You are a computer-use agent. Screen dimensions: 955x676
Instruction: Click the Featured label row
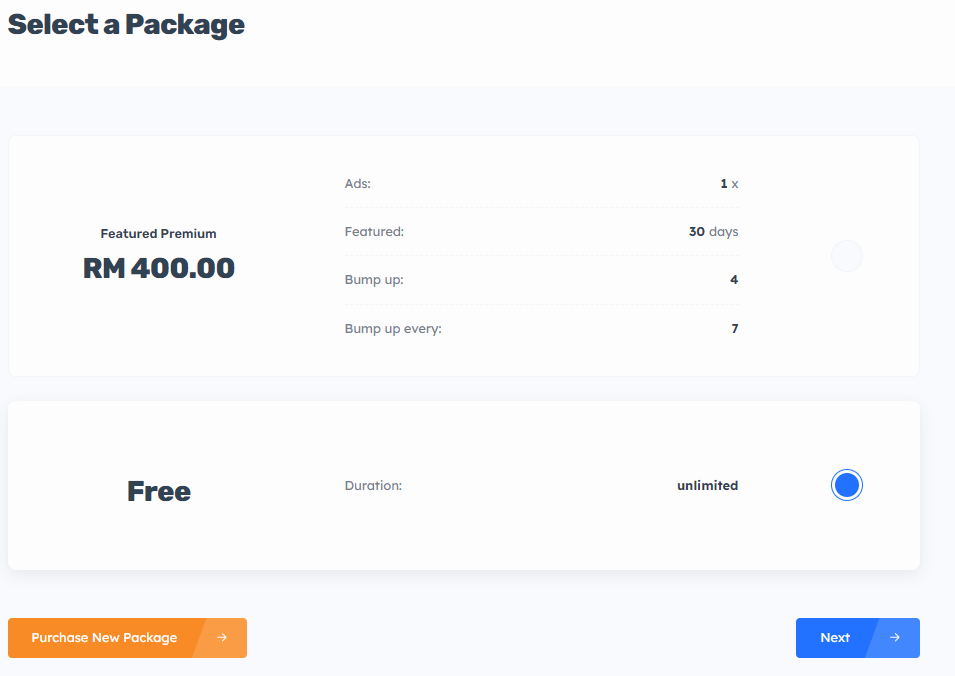click(374, 232)
